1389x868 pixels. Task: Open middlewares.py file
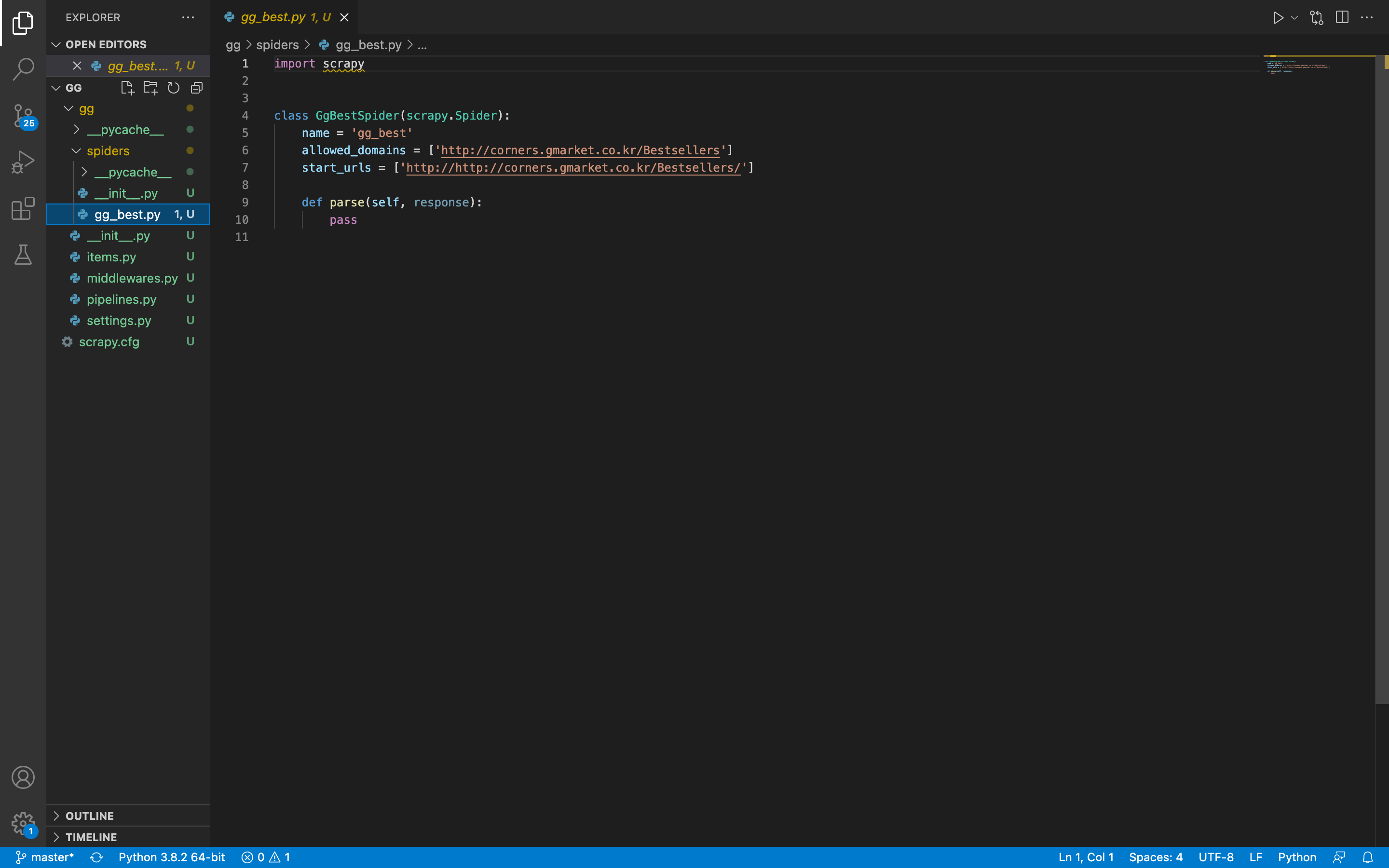pyautogui.click(x=129, y=278)
